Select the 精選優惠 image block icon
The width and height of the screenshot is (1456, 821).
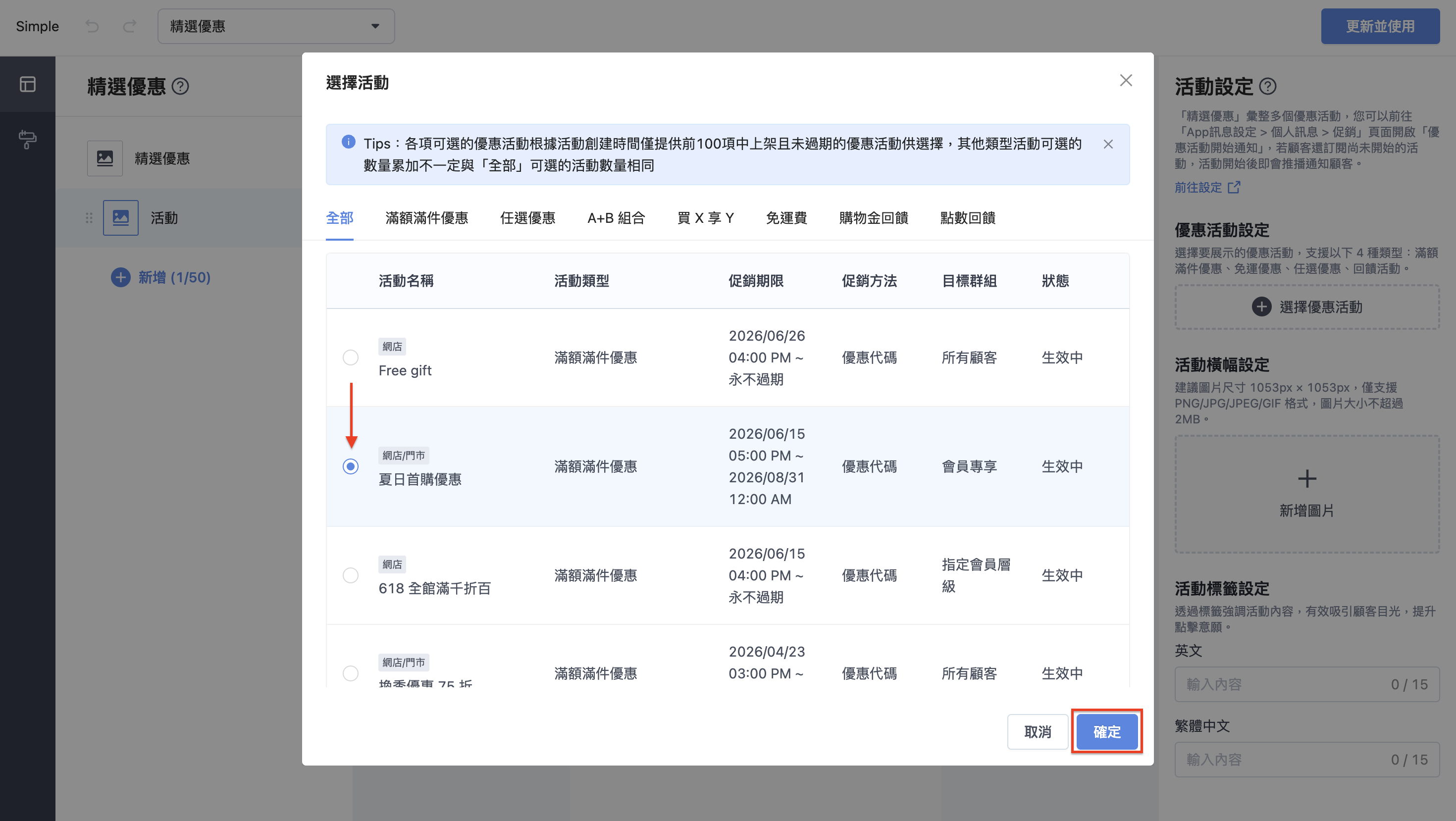point(104,158)
